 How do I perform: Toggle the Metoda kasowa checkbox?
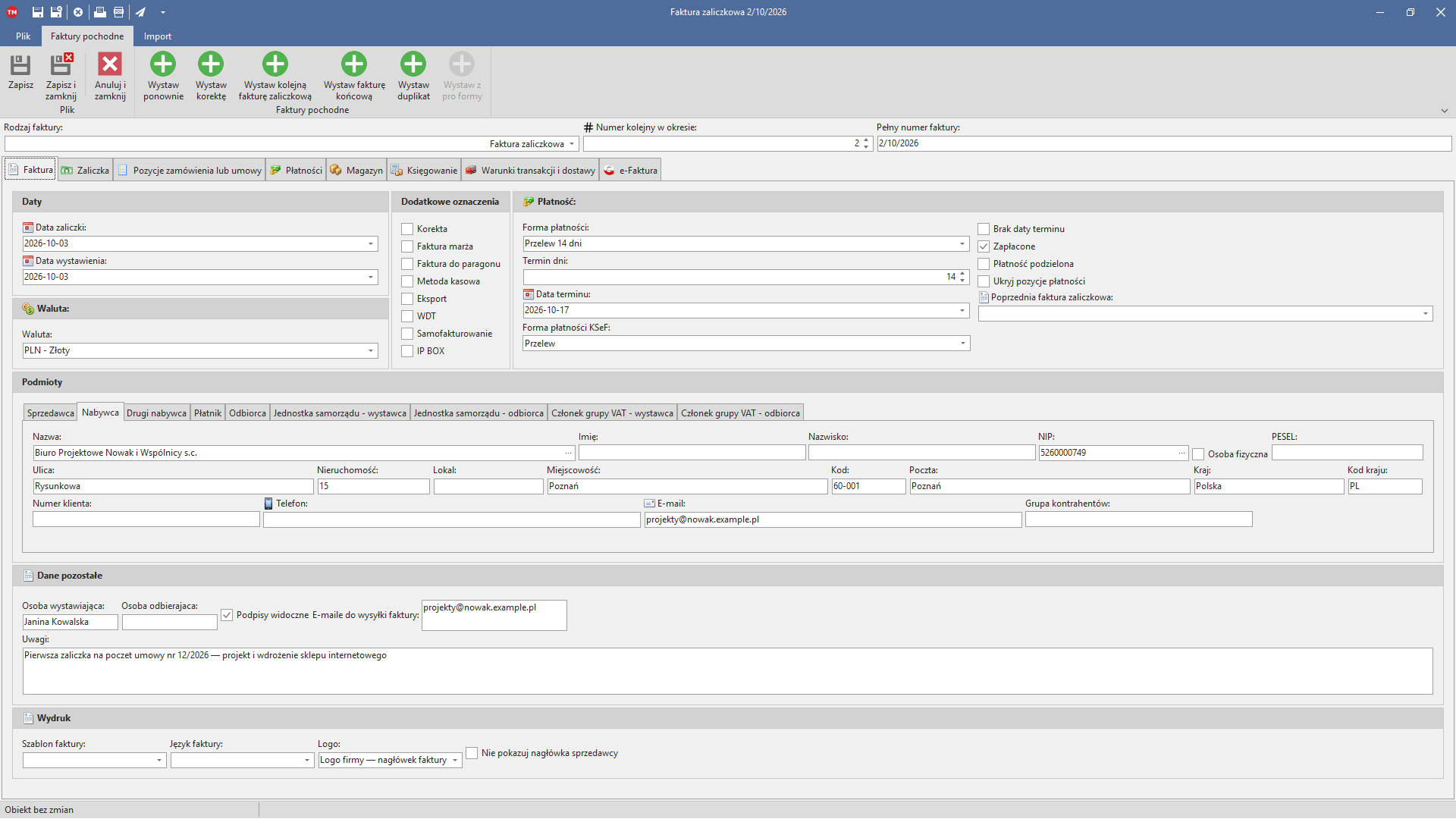click(x=407, y=281)
